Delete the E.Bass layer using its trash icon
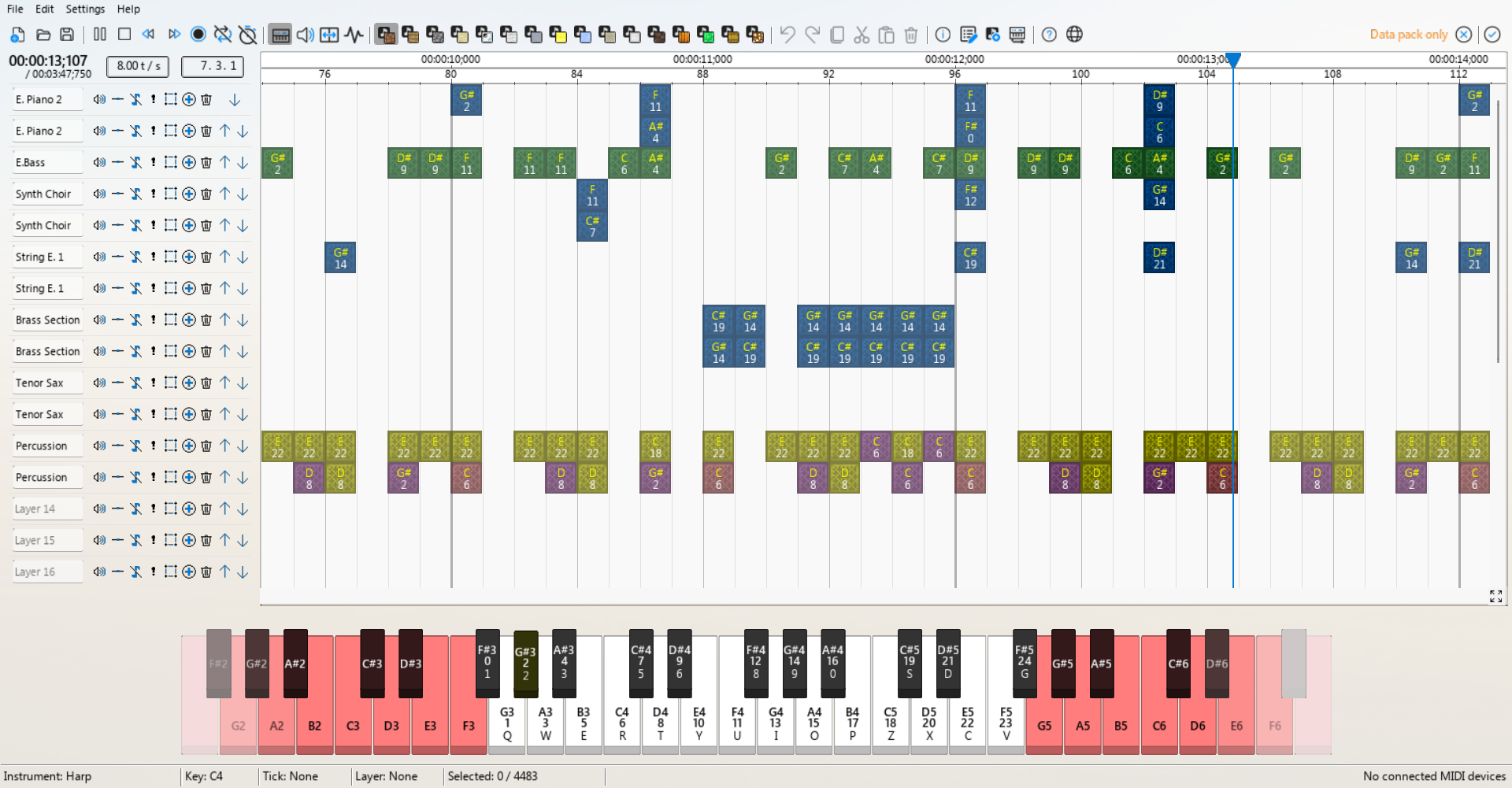This screenshot has width=1512, height=788. [x=206, y=163]
